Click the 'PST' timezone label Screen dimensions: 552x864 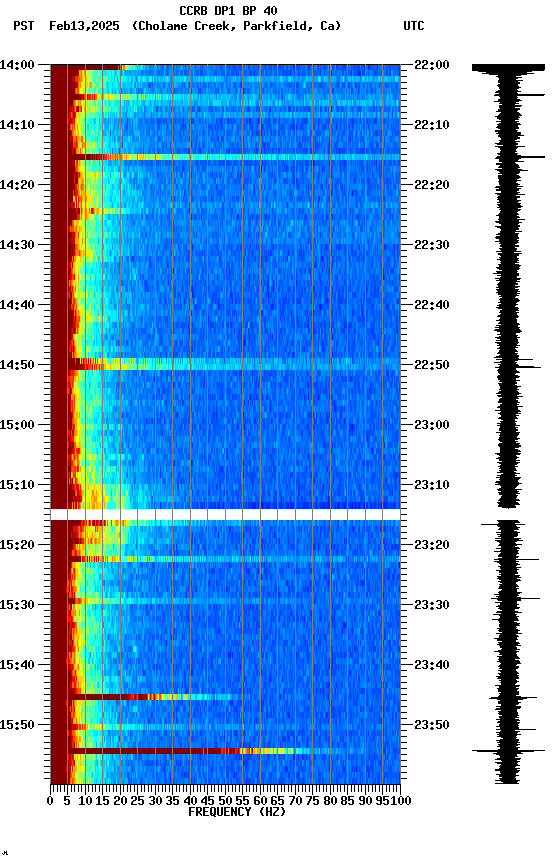(x=23, y=26)
